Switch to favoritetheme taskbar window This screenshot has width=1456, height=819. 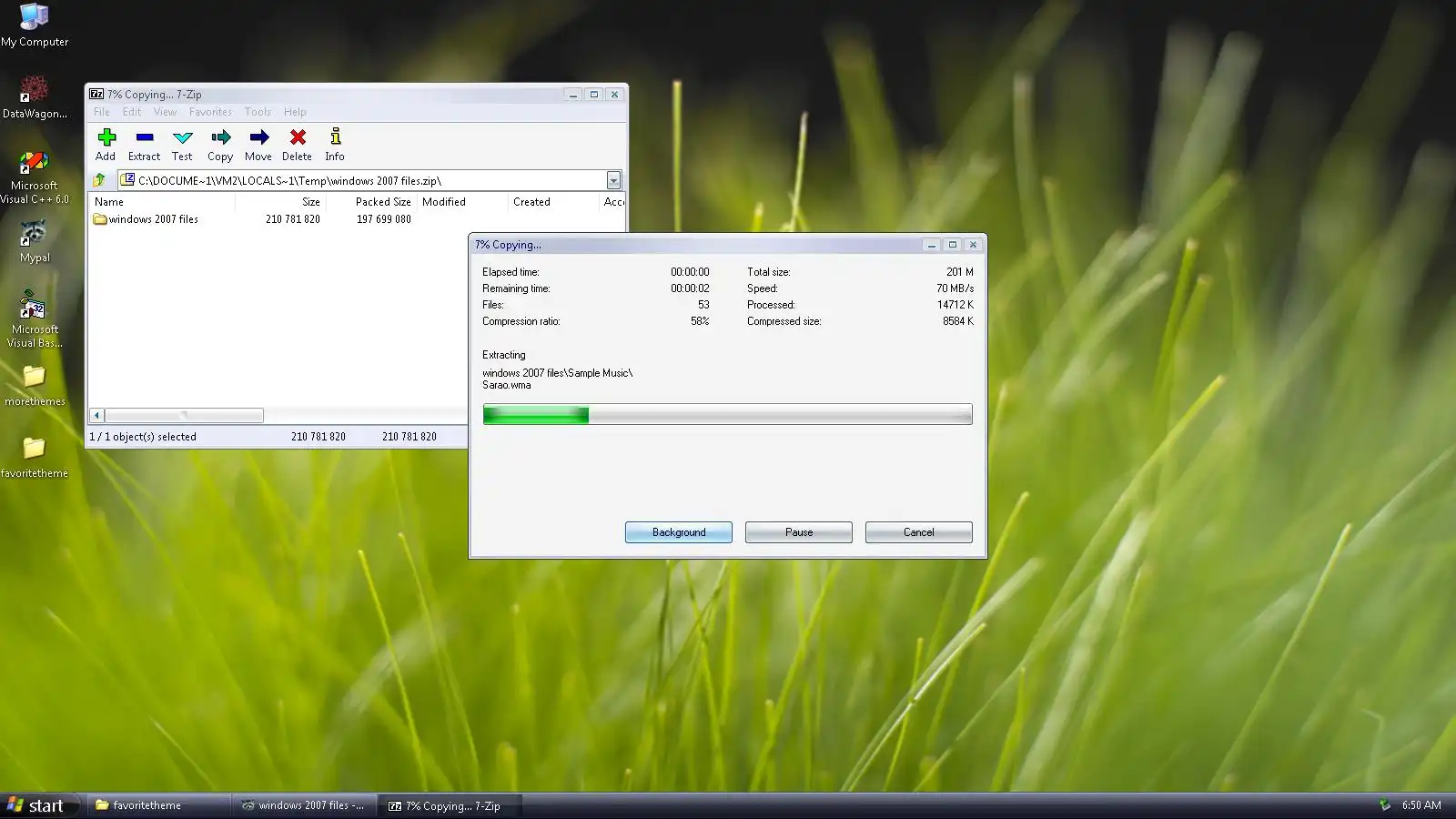158,805
